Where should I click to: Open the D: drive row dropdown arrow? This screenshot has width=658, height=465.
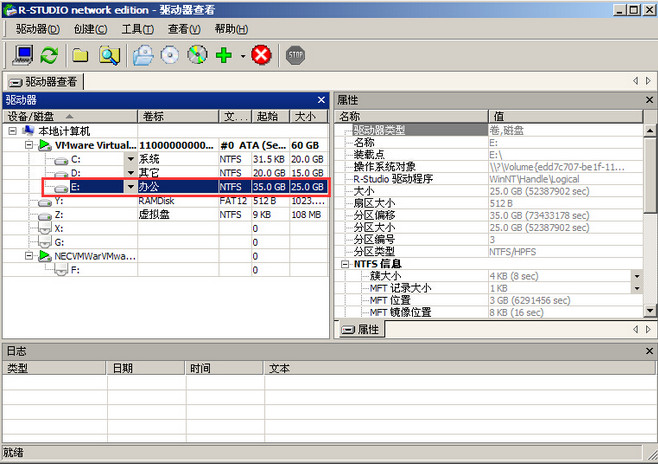tap(131, 173)
